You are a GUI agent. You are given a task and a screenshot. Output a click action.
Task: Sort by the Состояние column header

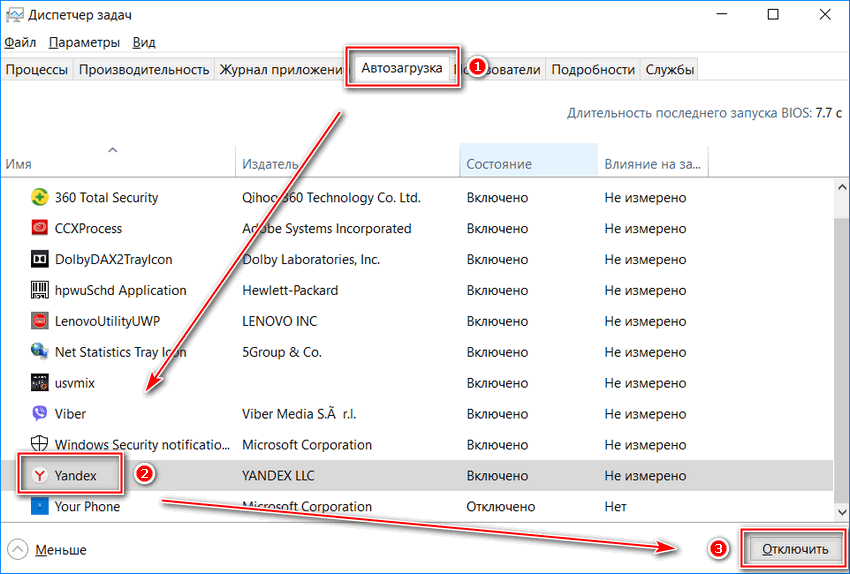[x=529, y=160]
